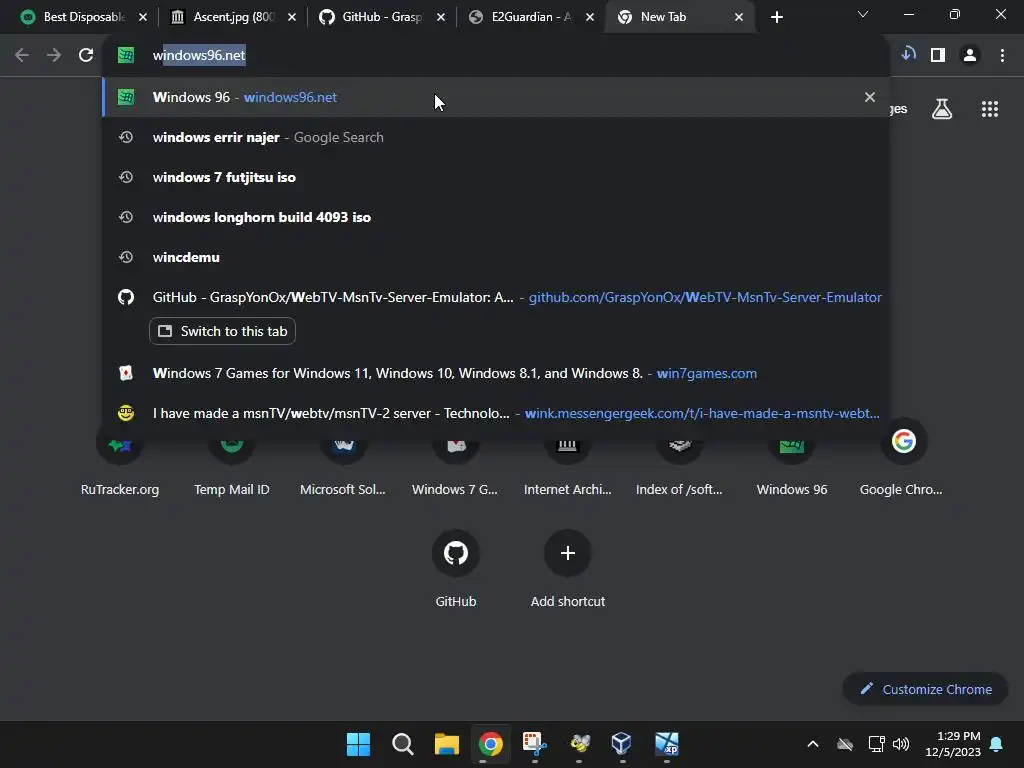Open the GitHub shortcut tile
This screenshot has width=1024, height=768.
pyautogui.click(x=456, y=568)
